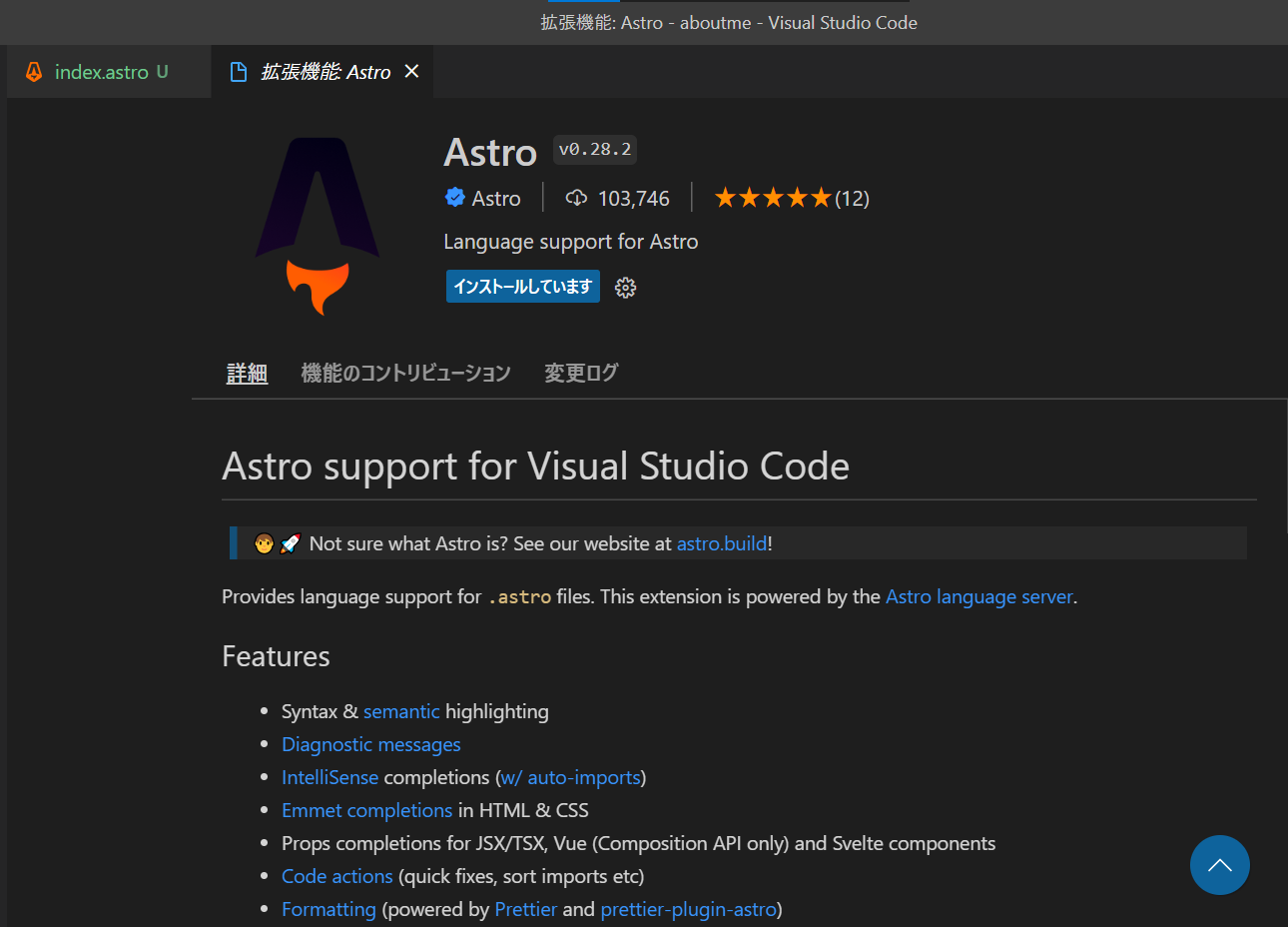Open the Diagnostic messages link

[x=370, y=744]
